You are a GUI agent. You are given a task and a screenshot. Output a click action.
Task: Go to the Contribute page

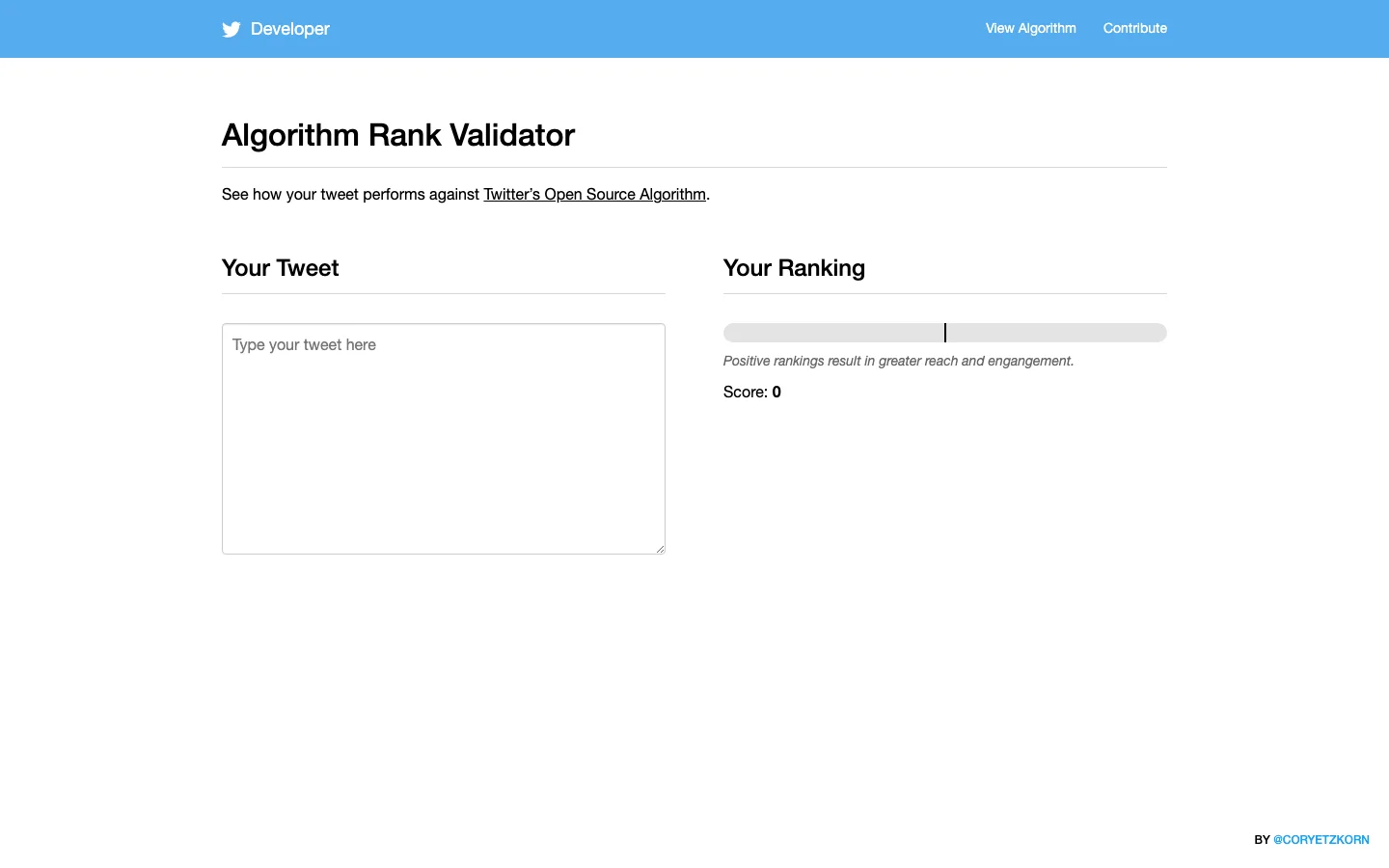click(1134, 28)
